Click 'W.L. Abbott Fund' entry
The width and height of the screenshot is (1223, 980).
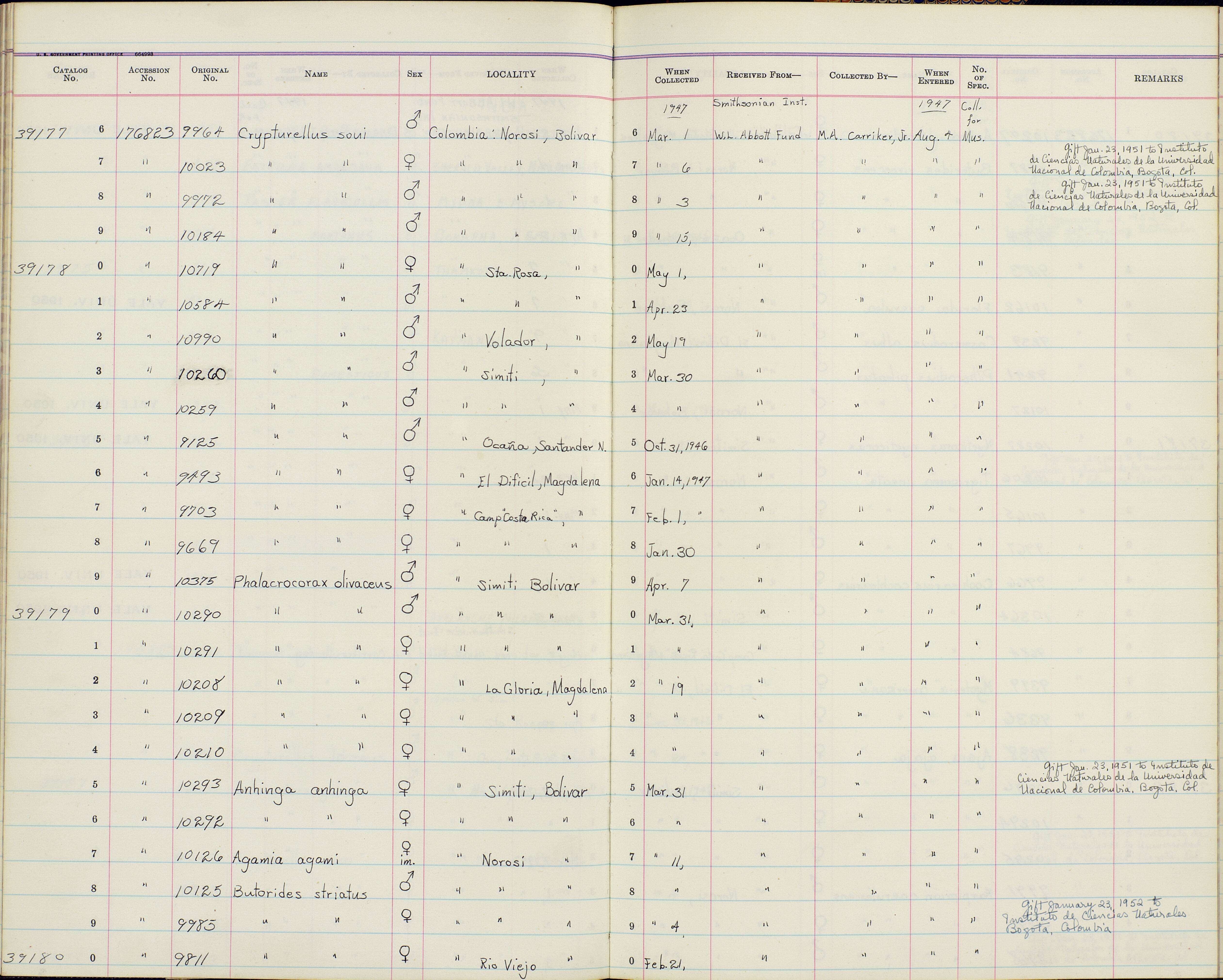758,135
